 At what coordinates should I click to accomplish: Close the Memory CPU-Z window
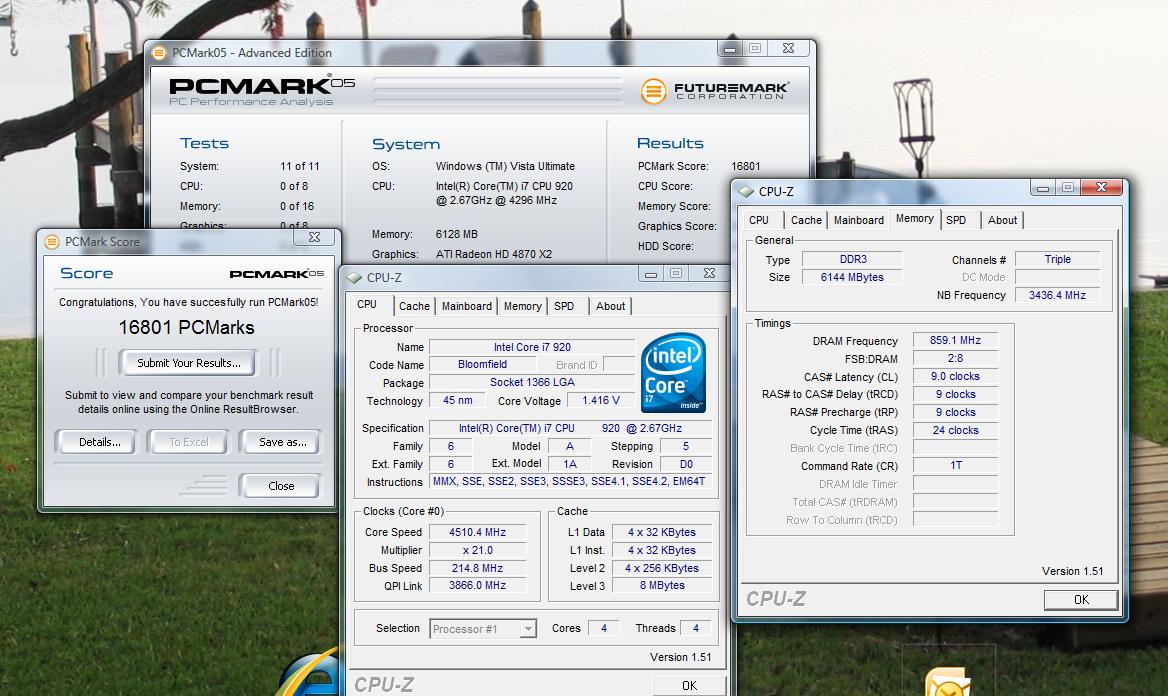click(1102, 187)
